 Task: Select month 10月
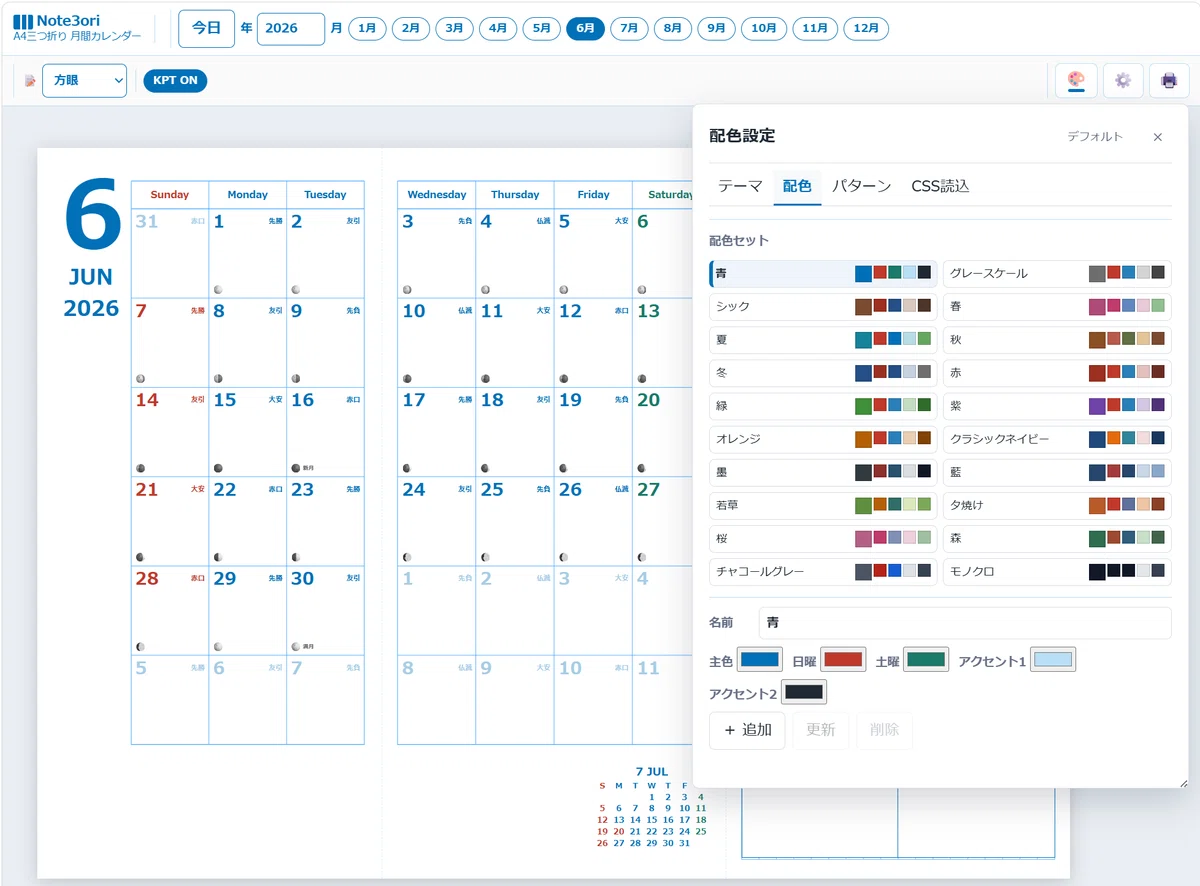coord(764,28)
